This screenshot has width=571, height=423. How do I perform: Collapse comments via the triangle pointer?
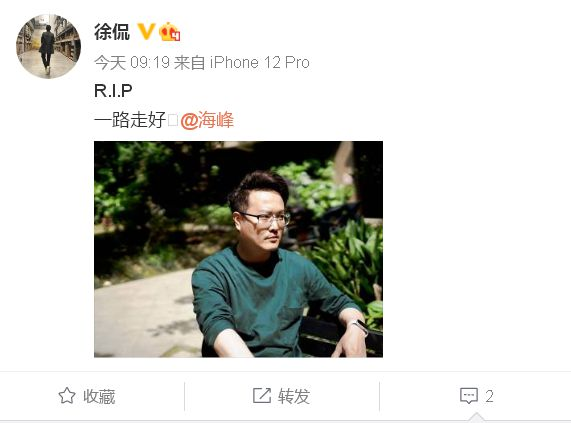[475, 417]
